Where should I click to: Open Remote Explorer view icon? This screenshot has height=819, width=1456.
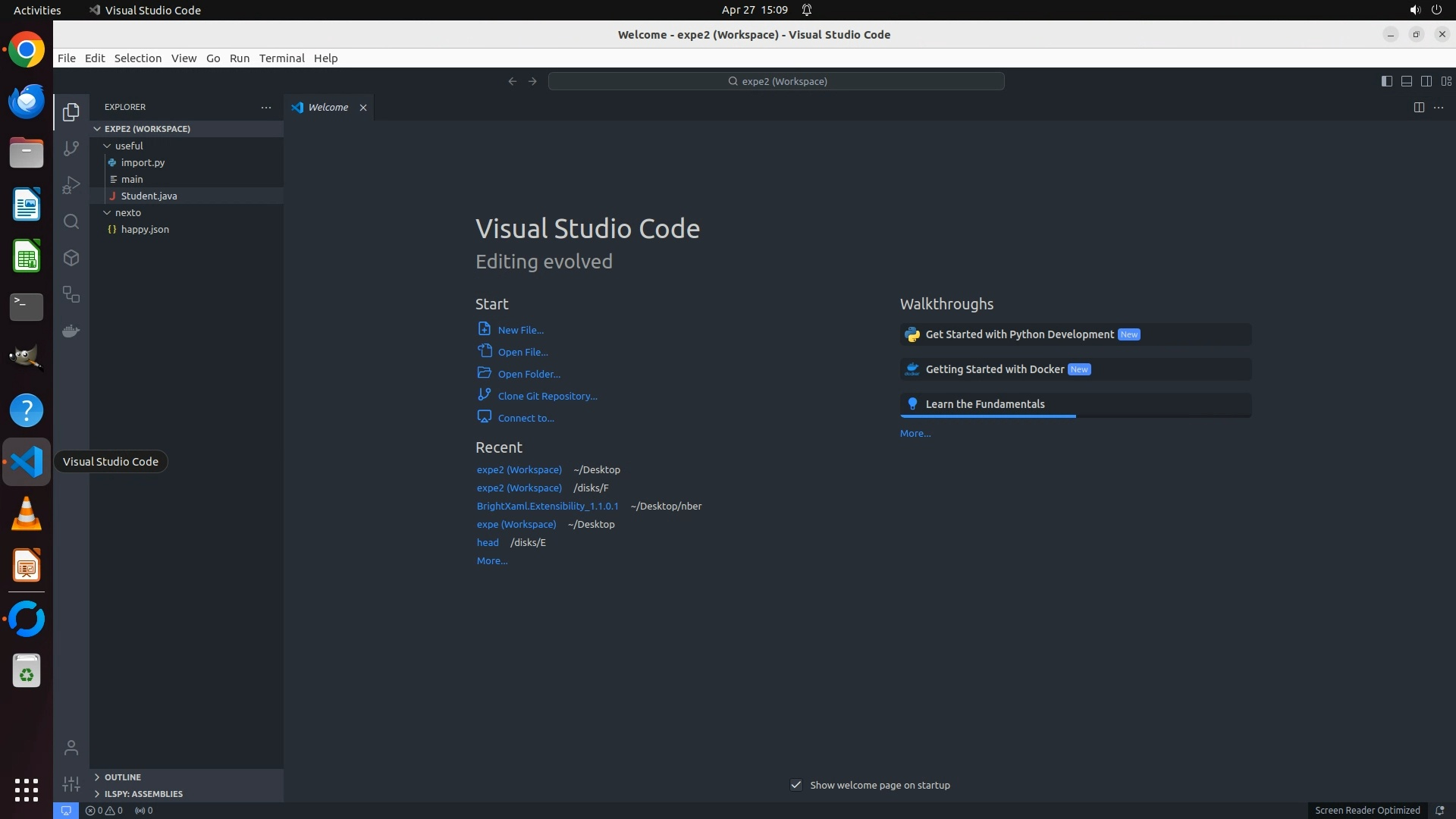pos(71,294)
